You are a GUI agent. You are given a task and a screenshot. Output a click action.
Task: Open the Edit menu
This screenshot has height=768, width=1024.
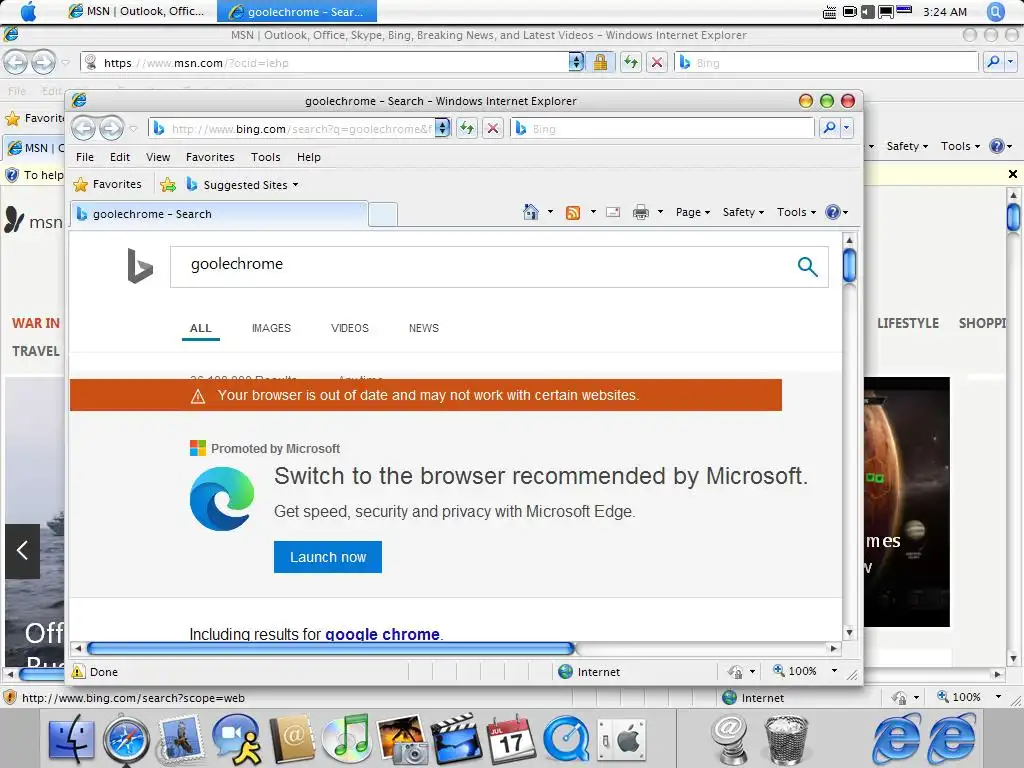click(120, 157)
